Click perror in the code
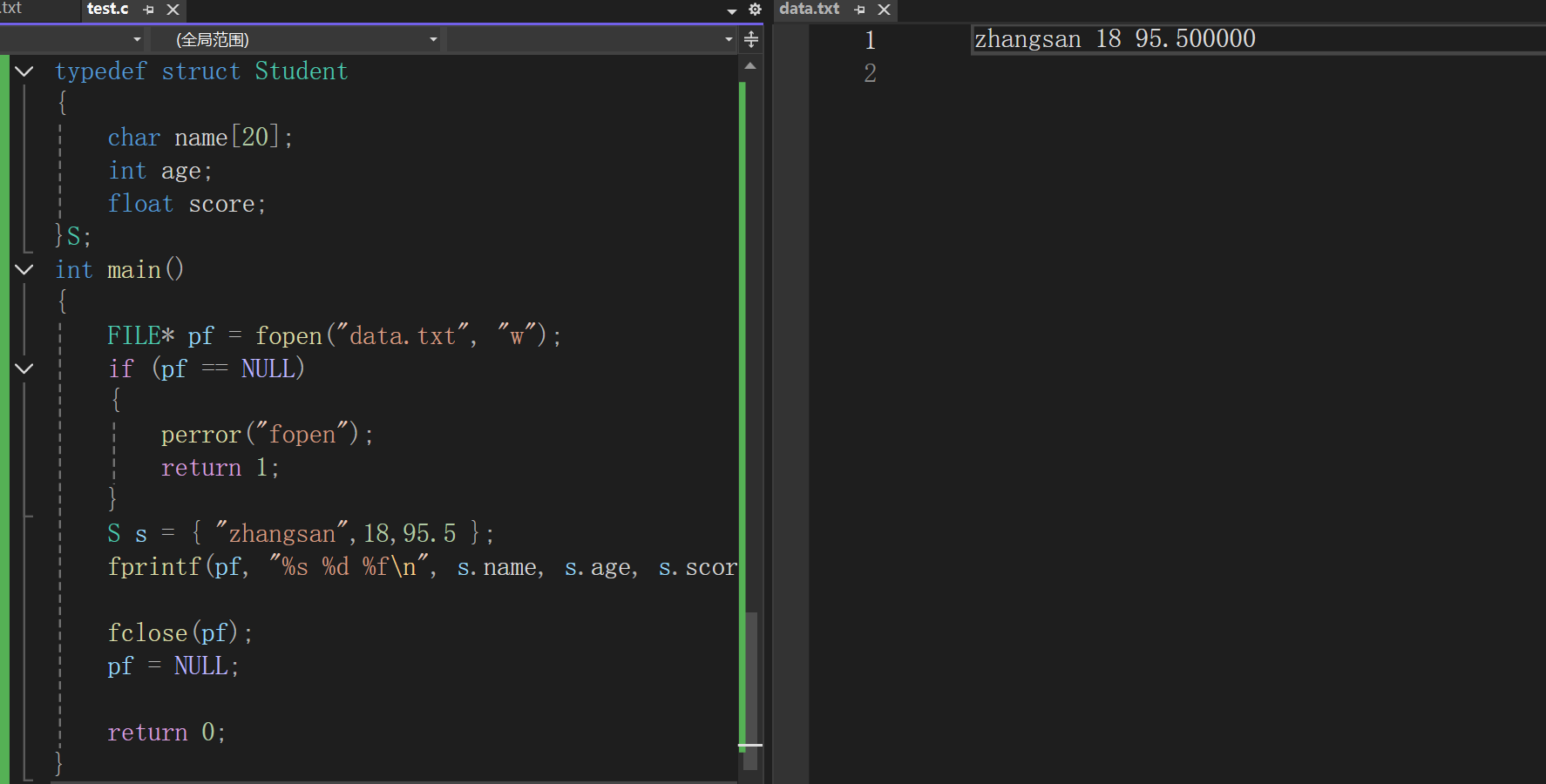The height and width of the screenshot is (784, 1546). 201,435
